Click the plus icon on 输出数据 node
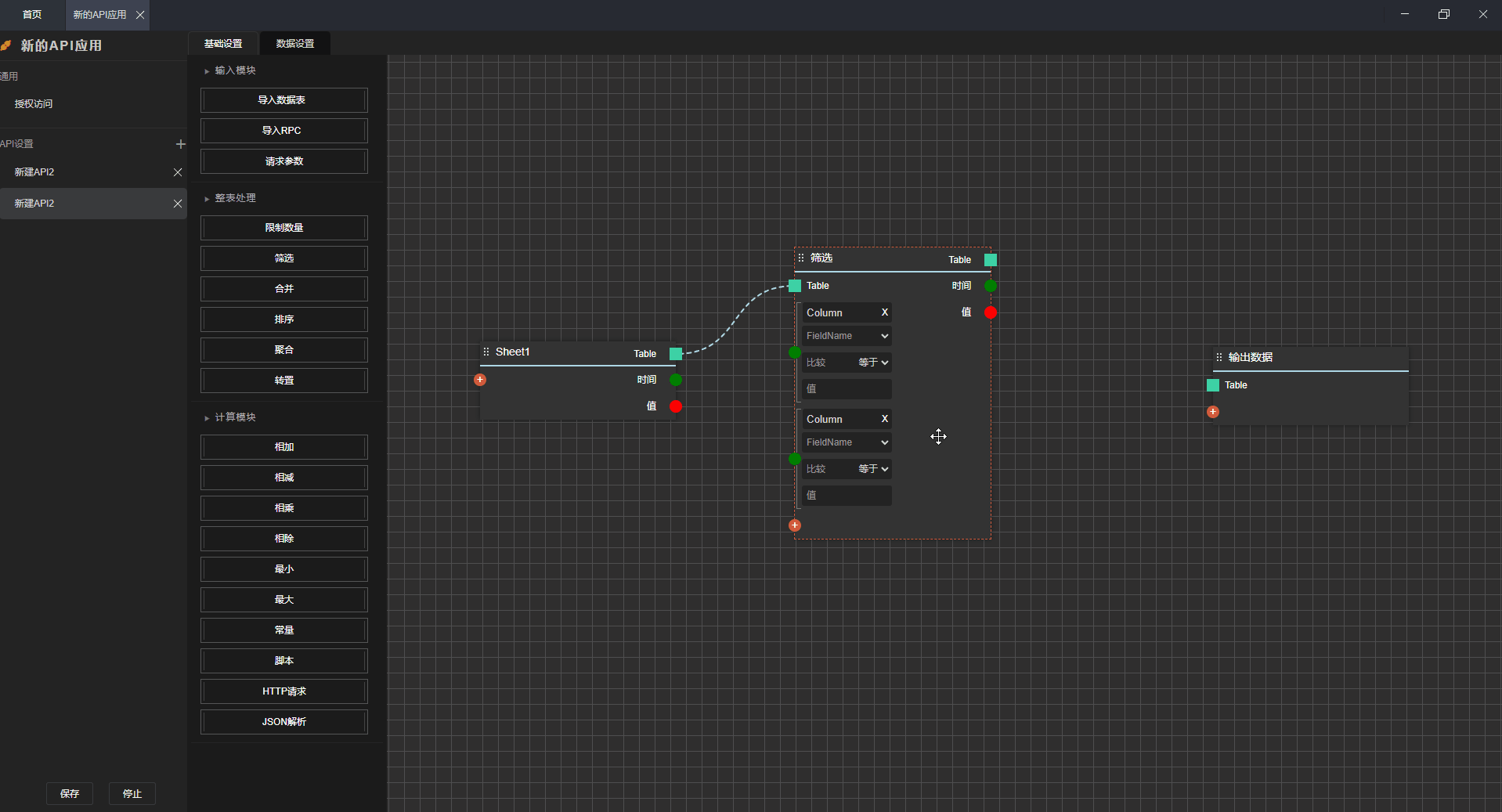1502x812 pixels. point(1213,412)
